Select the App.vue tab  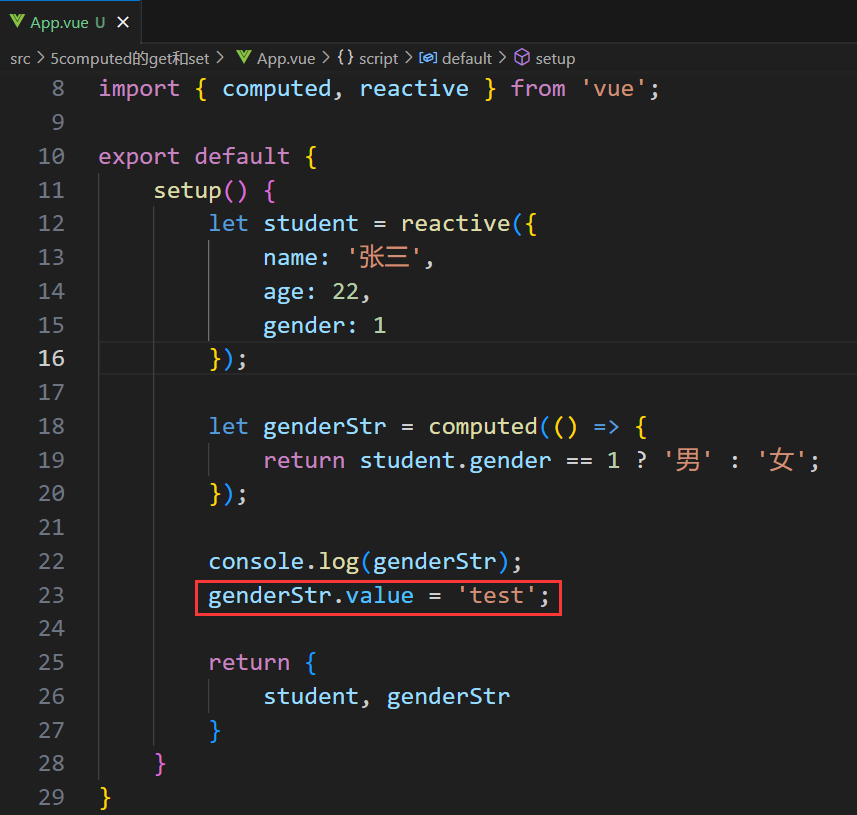coord(70,22)
